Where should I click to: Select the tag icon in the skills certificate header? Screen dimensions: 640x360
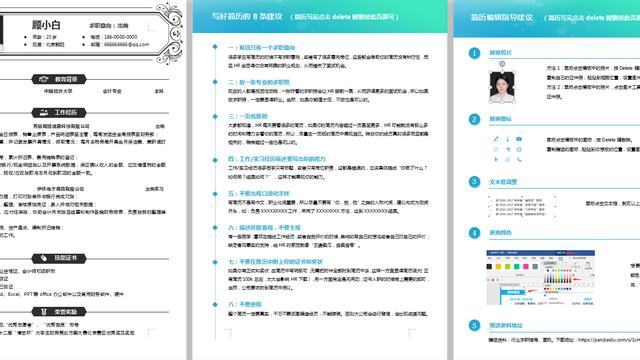point(44,258)
